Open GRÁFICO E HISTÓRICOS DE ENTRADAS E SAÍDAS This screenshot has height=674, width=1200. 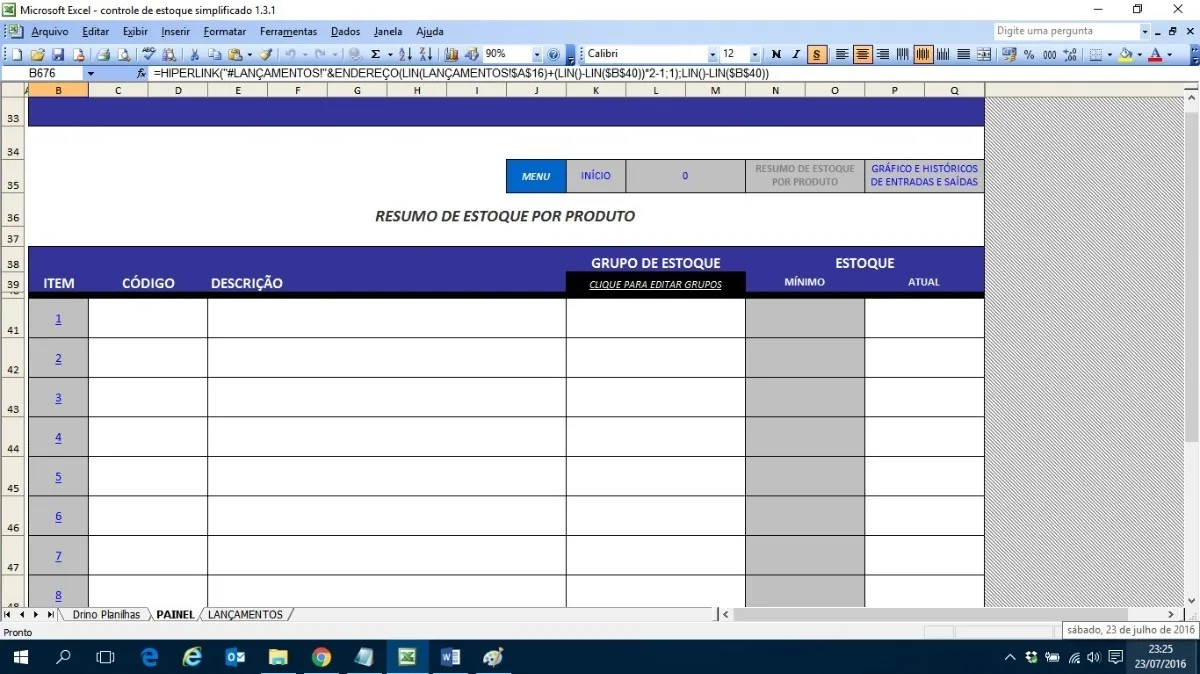click(x=924, y=176)
